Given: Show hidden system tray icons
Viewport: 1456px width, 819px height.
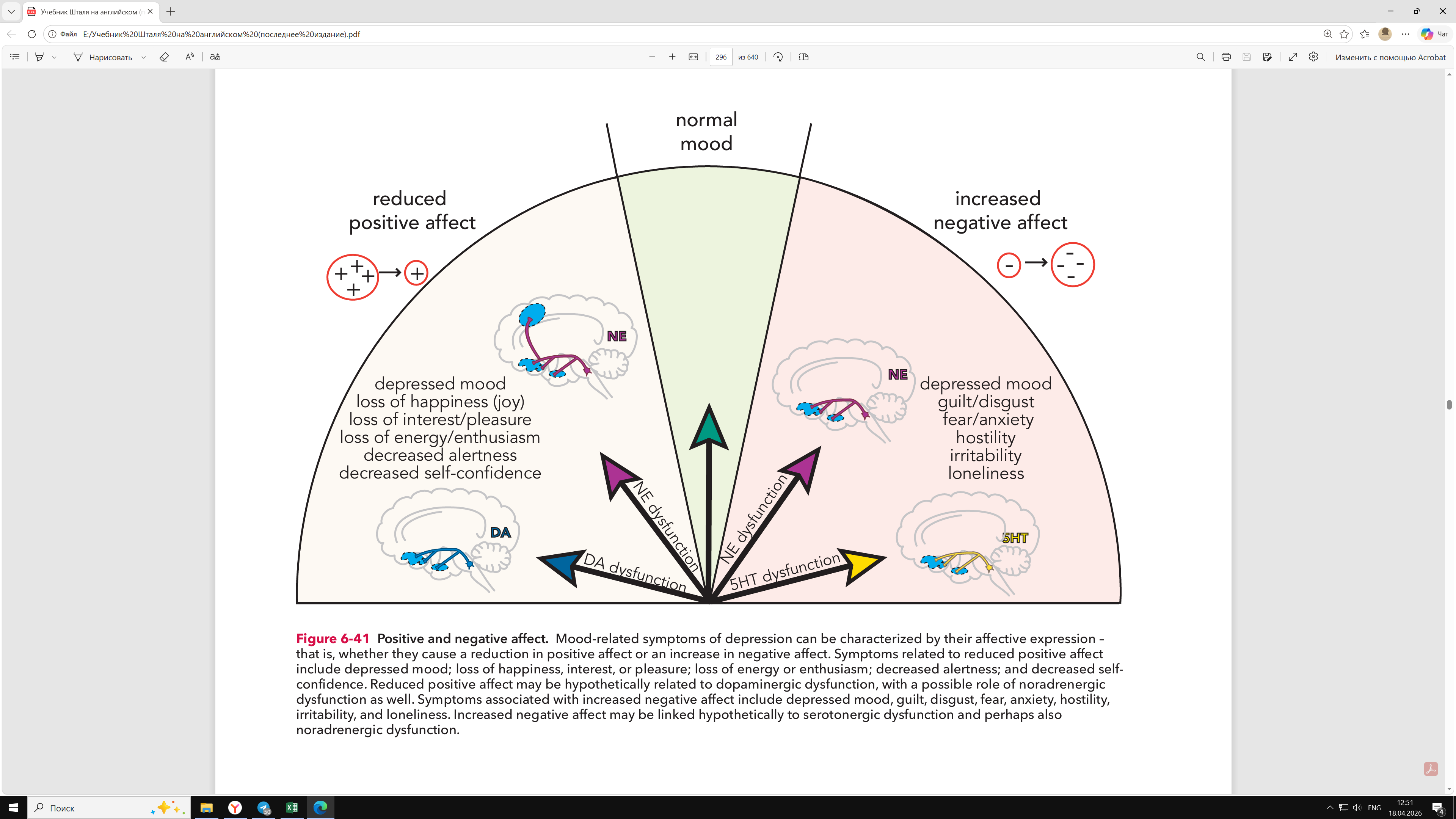Looking at the screenshot, I should coord(1329,808).
